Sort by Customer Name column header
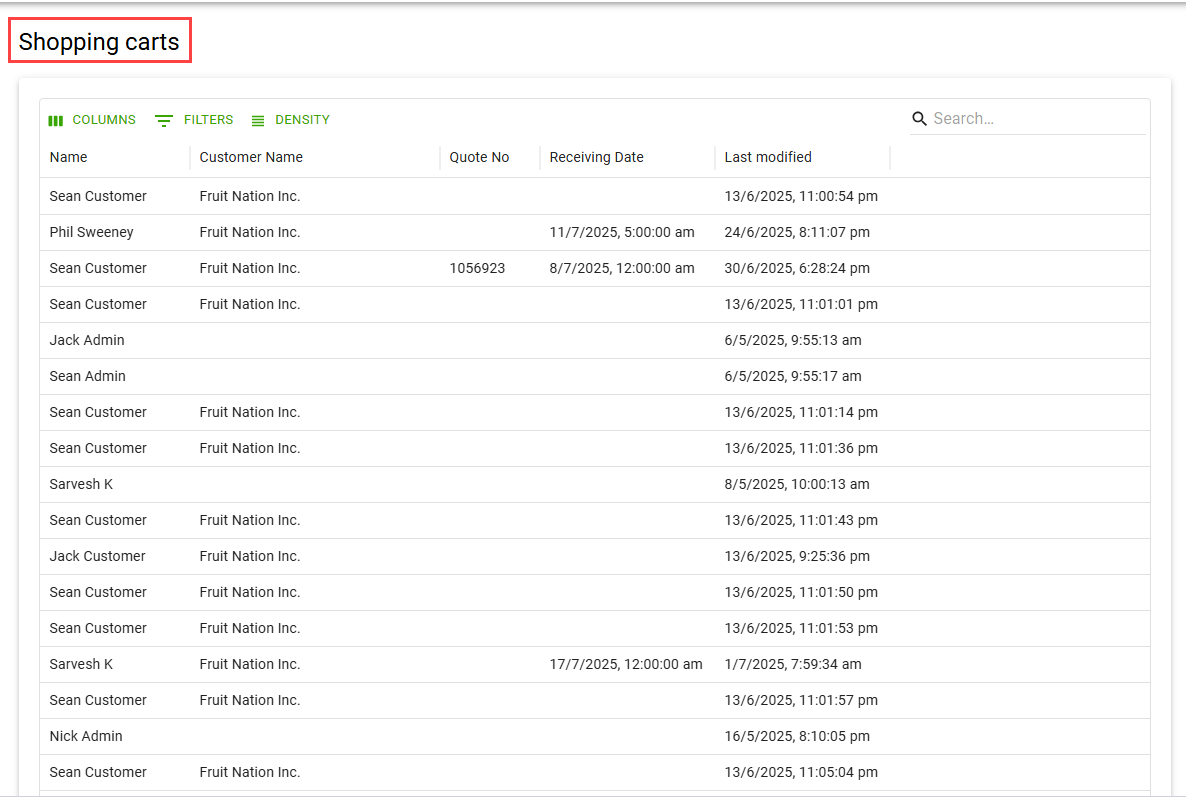This screenshot has height=797, width=1186. point(251,157)
